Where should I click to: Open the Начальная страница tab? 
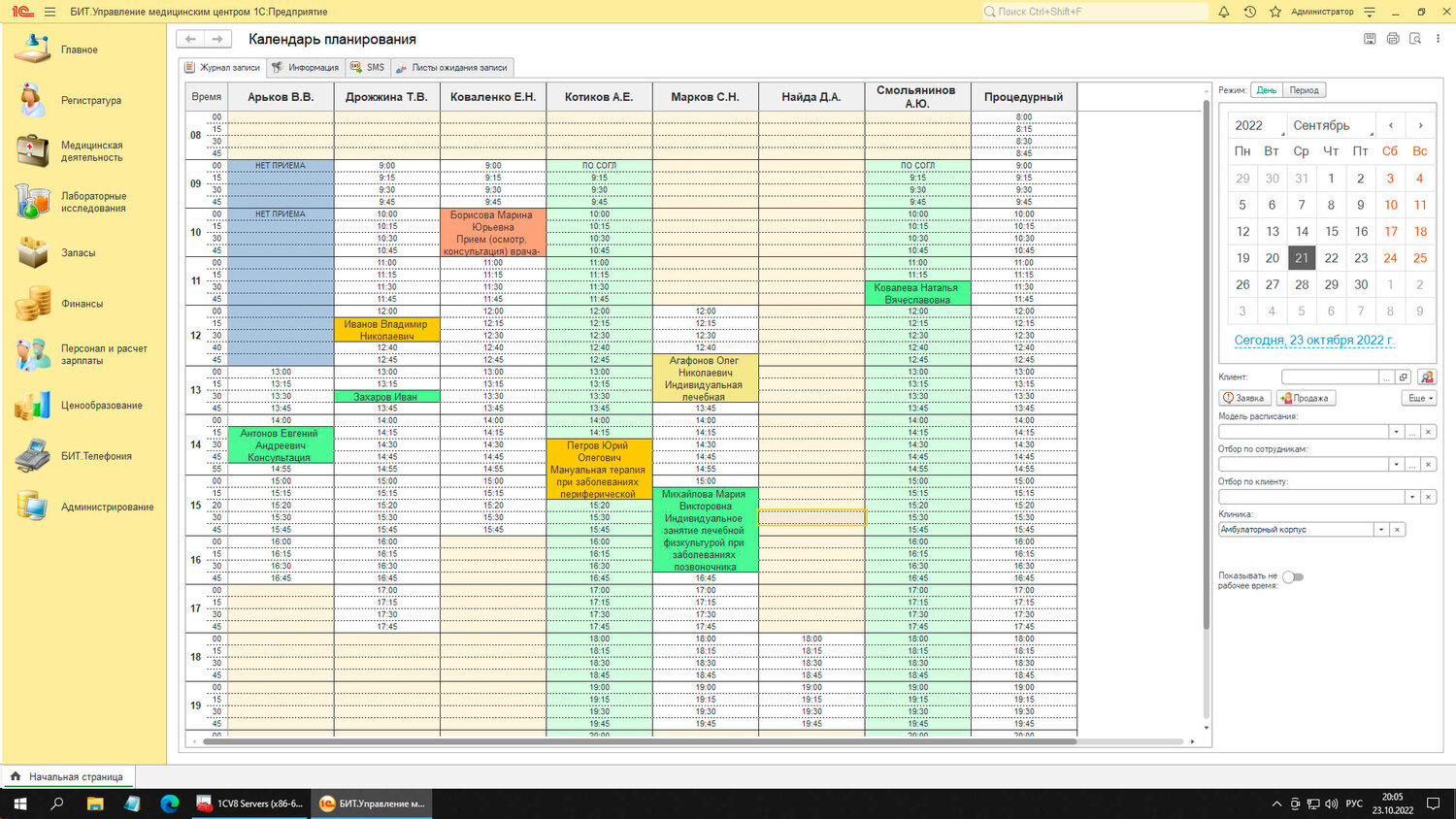[x=68, y=776]
